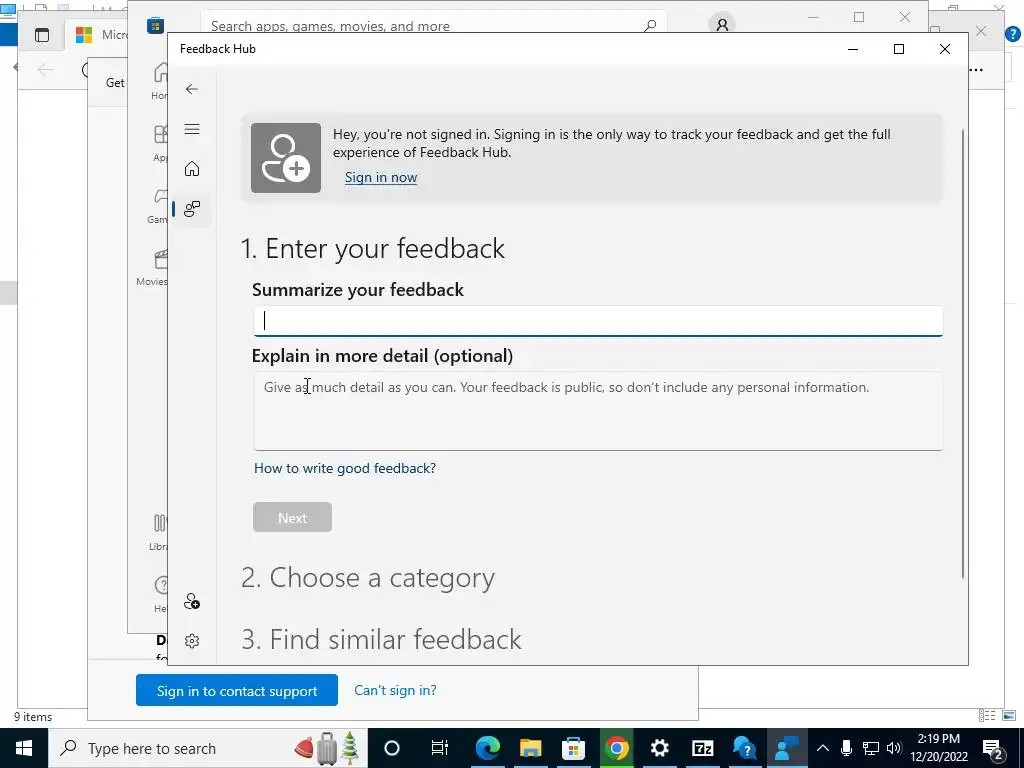Open Home in Feedback Hub sidebar
1024x768 pixels.
[191, 168]
